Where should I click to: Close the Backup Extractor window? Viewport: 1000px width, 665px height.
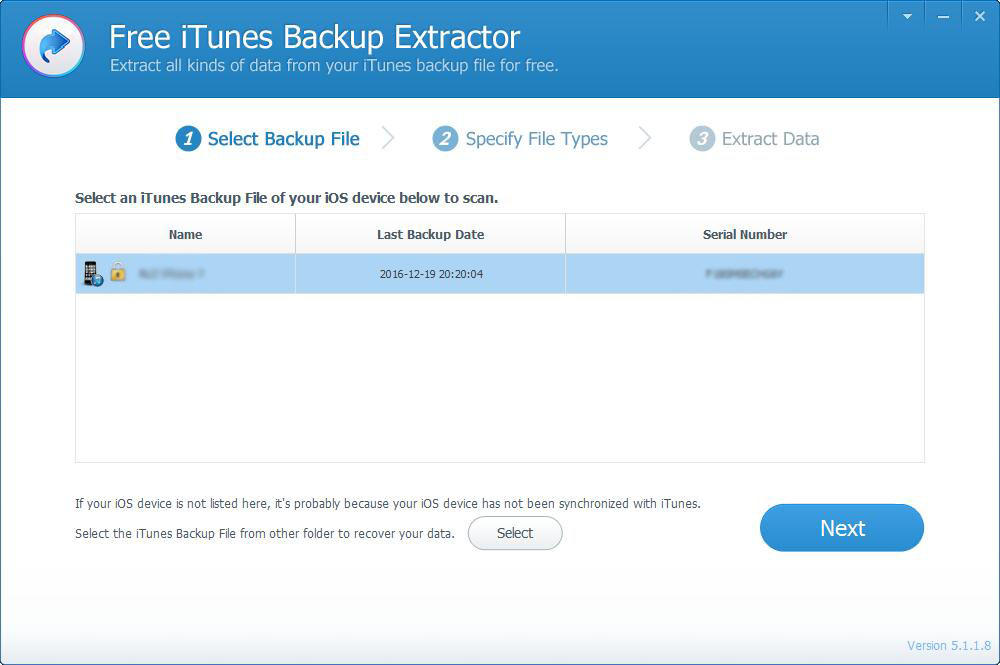pyautogui.click(x=980, y=17)
